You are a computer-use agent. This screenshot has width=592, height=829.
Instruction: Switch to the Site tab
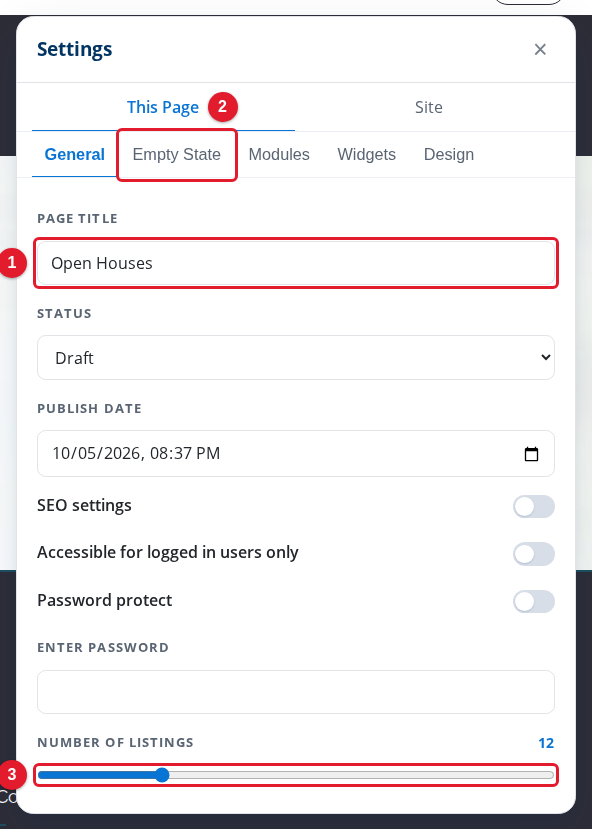tap(428, 107)
